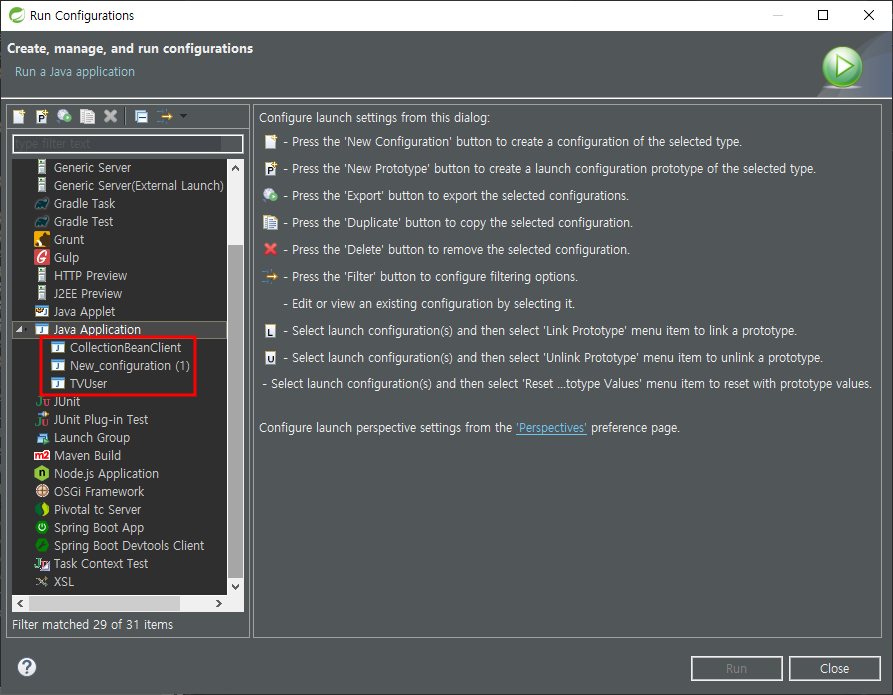Close the Run Configurations window

pos(869,15)
